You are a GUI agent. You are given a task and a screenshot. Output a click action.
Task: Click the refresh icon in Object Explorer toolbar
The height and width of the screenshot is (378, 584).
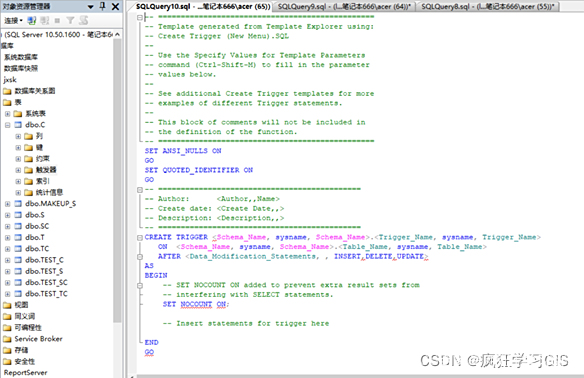[84, 20]
